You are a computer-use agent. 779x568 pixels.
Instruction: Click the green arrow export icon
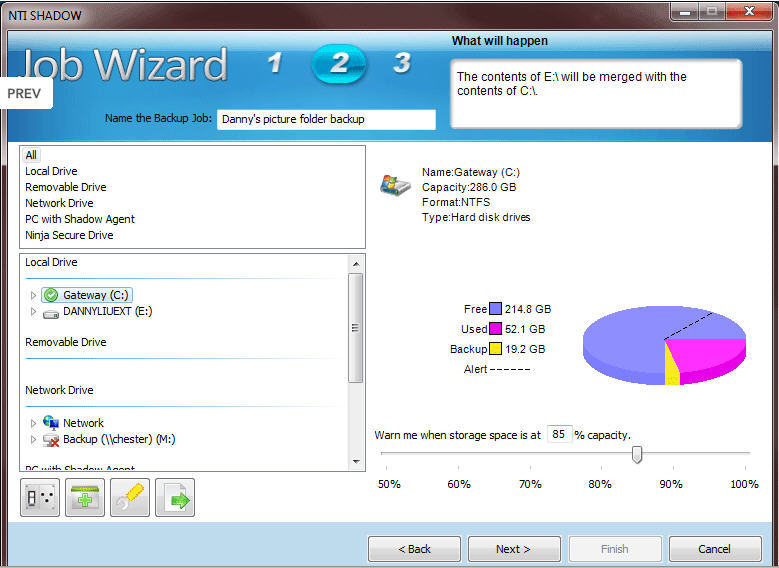[175, 497]
